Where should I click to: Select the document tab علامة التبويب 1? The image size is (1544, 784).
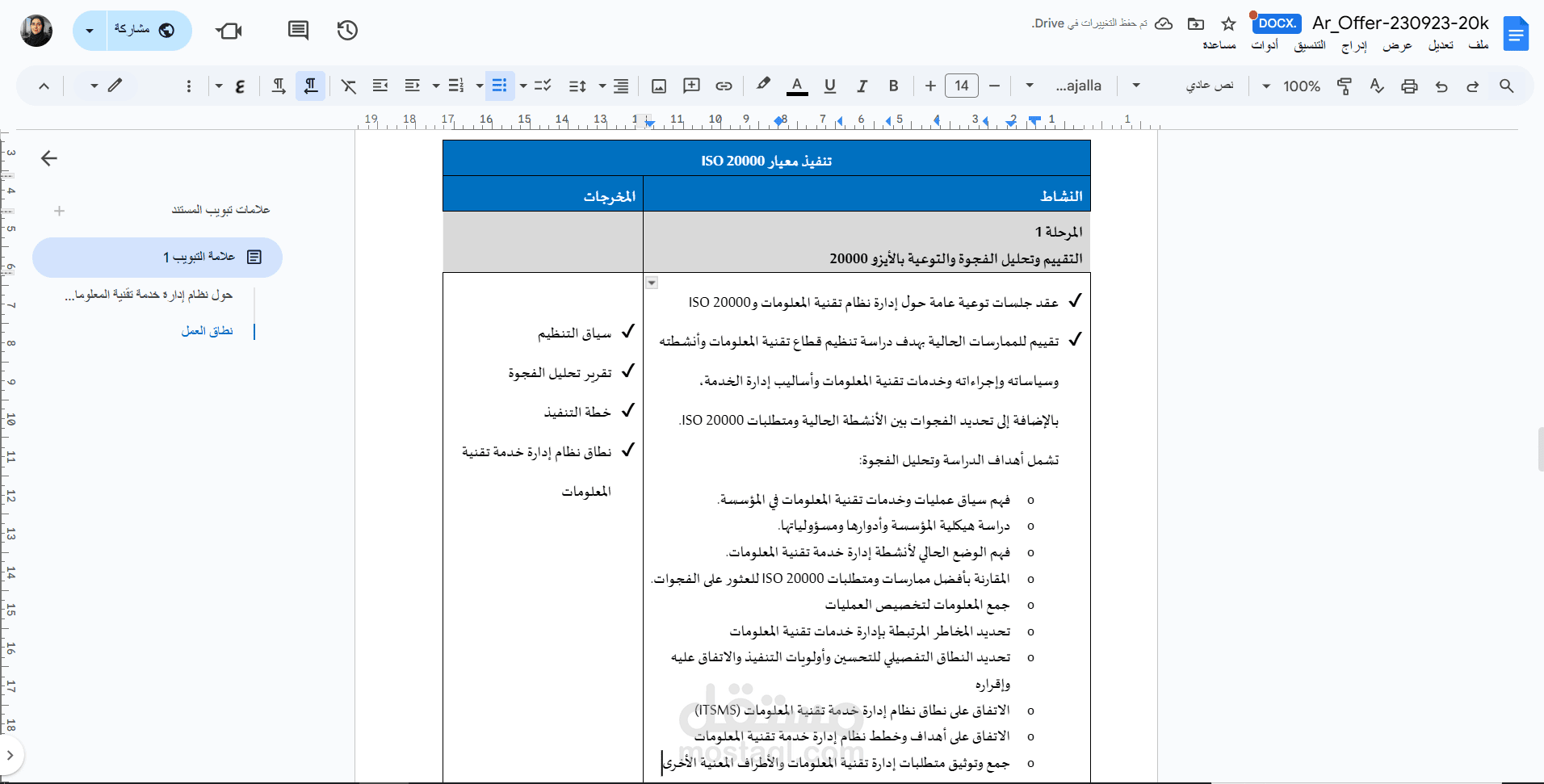click(x=157, y=257)
